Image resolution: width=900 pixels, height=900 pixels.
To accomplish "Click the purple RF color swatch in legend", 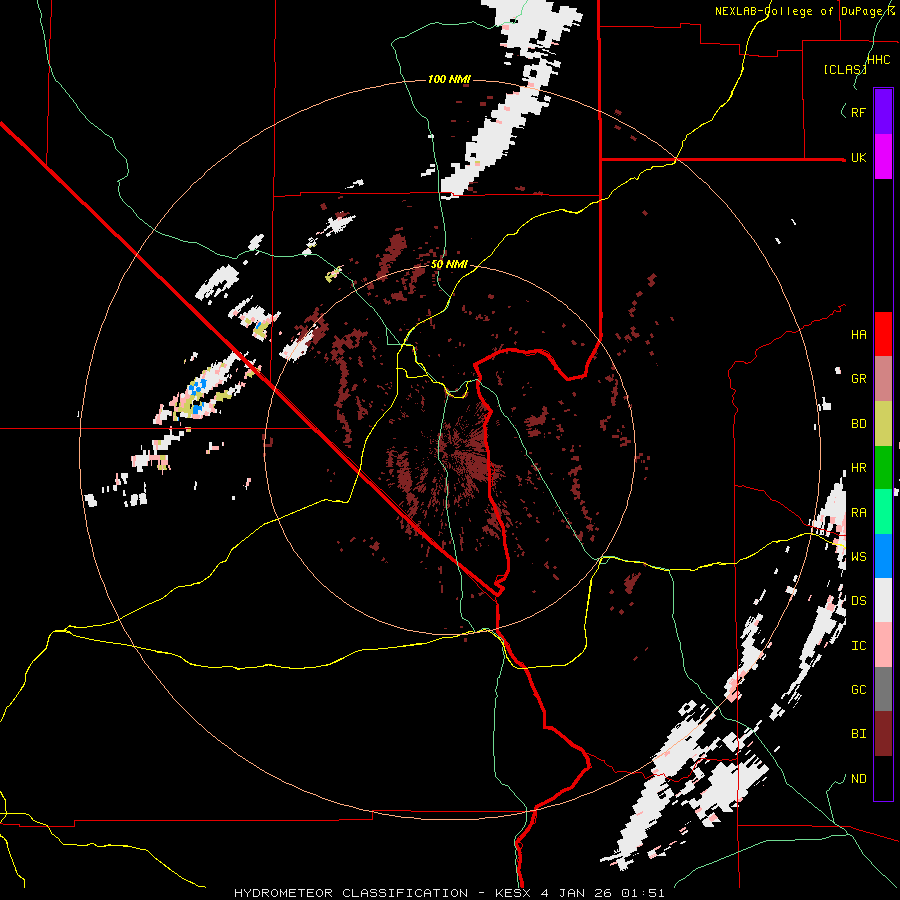I will (883, 112).
